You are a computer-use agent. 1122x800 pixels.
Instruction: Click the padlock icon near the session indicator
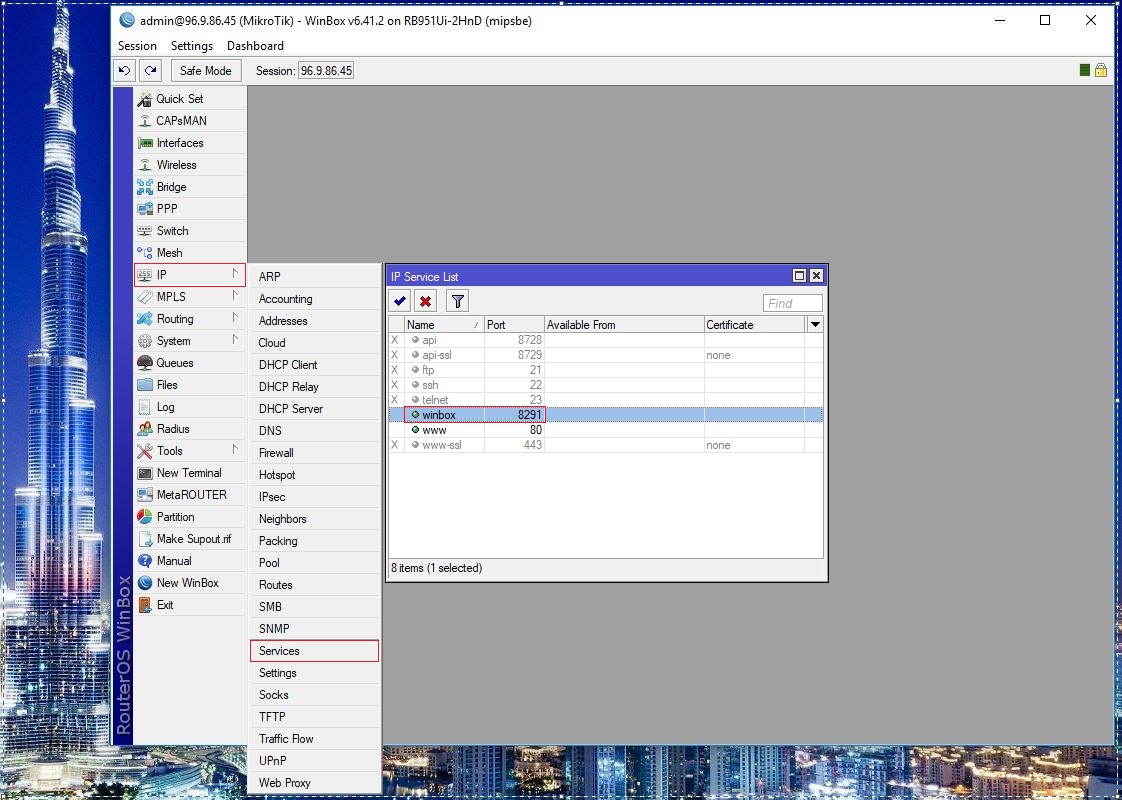[1101, 70]
